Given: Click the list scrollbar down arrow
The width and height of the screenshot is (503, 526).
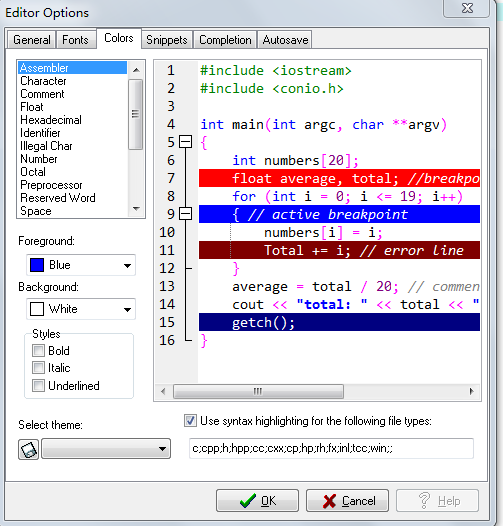Looking at the screenshot, I should point(136,209).
